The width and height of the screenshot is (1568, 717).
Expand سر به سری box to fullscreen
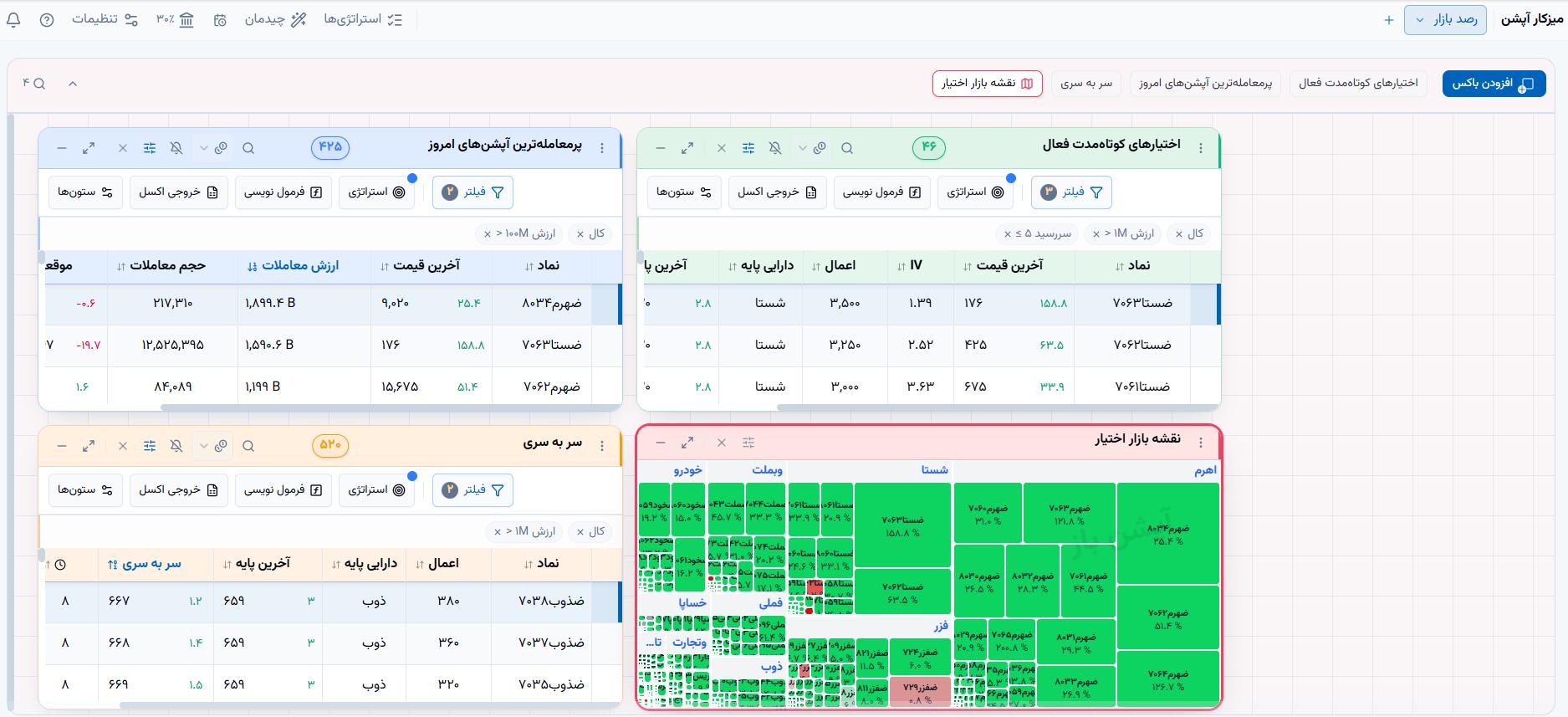coord(89,446)
